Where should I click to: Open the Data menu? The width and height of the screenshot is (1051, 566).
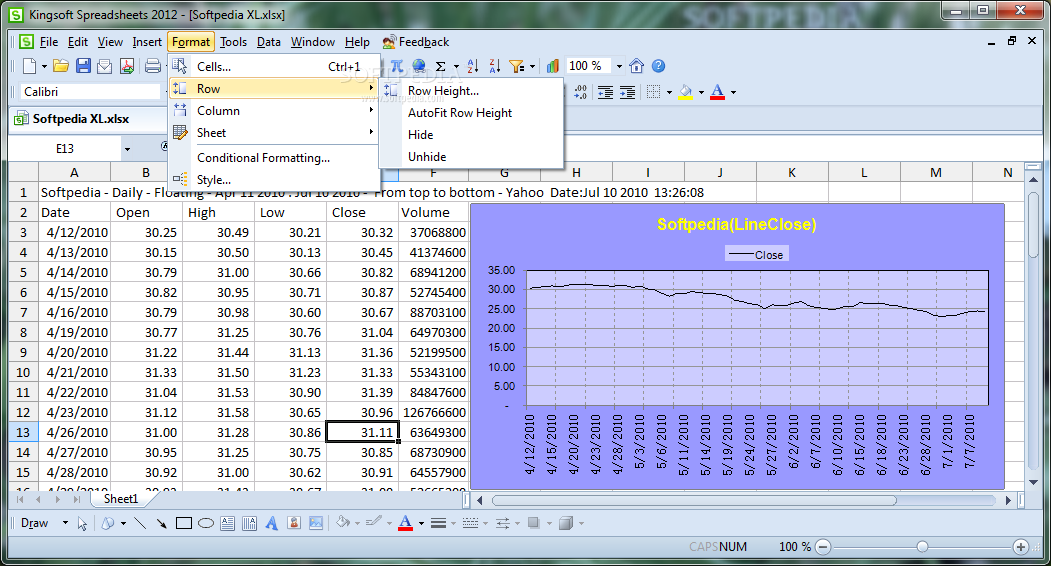click(269, 42)
